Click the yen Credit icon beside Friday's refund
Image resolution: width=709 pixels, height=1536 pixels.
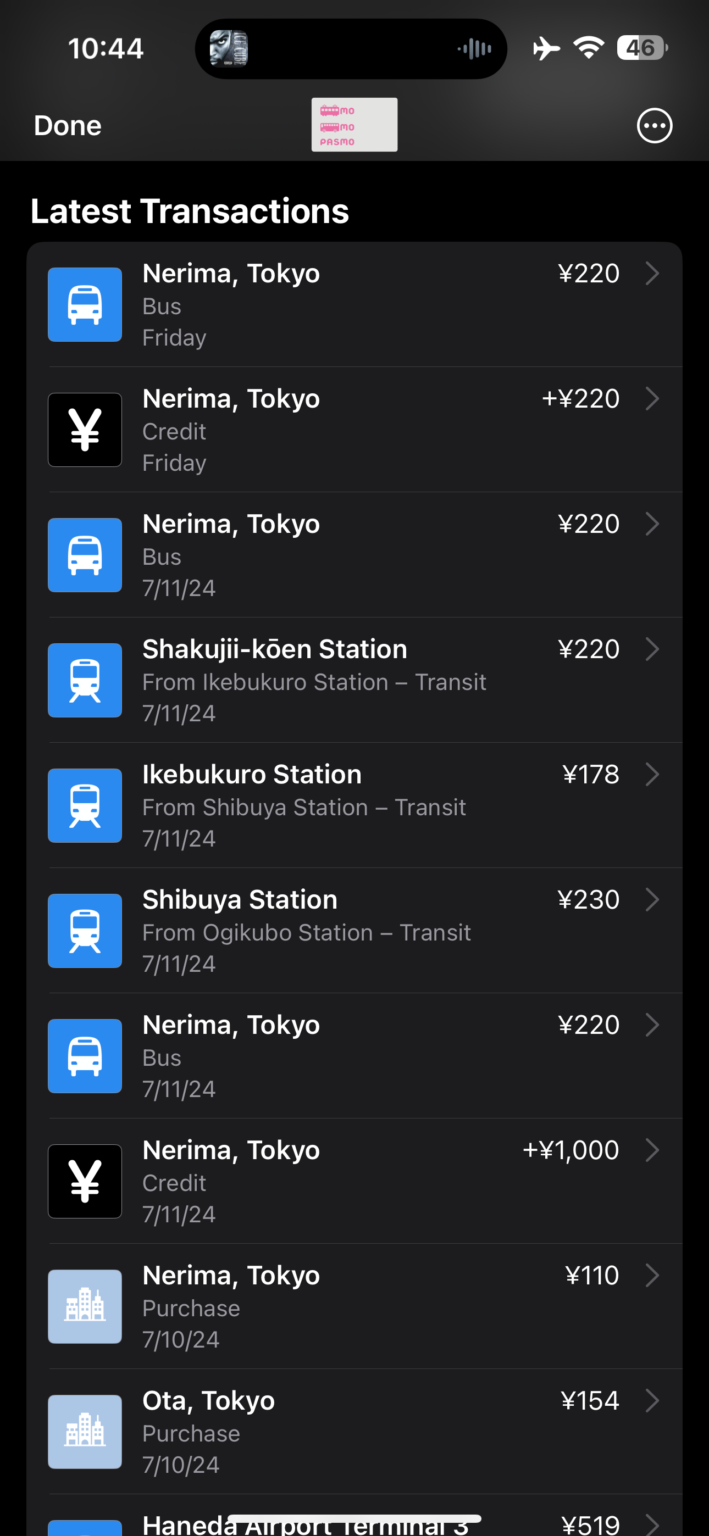pyautogui.click(x=85, y=430)
